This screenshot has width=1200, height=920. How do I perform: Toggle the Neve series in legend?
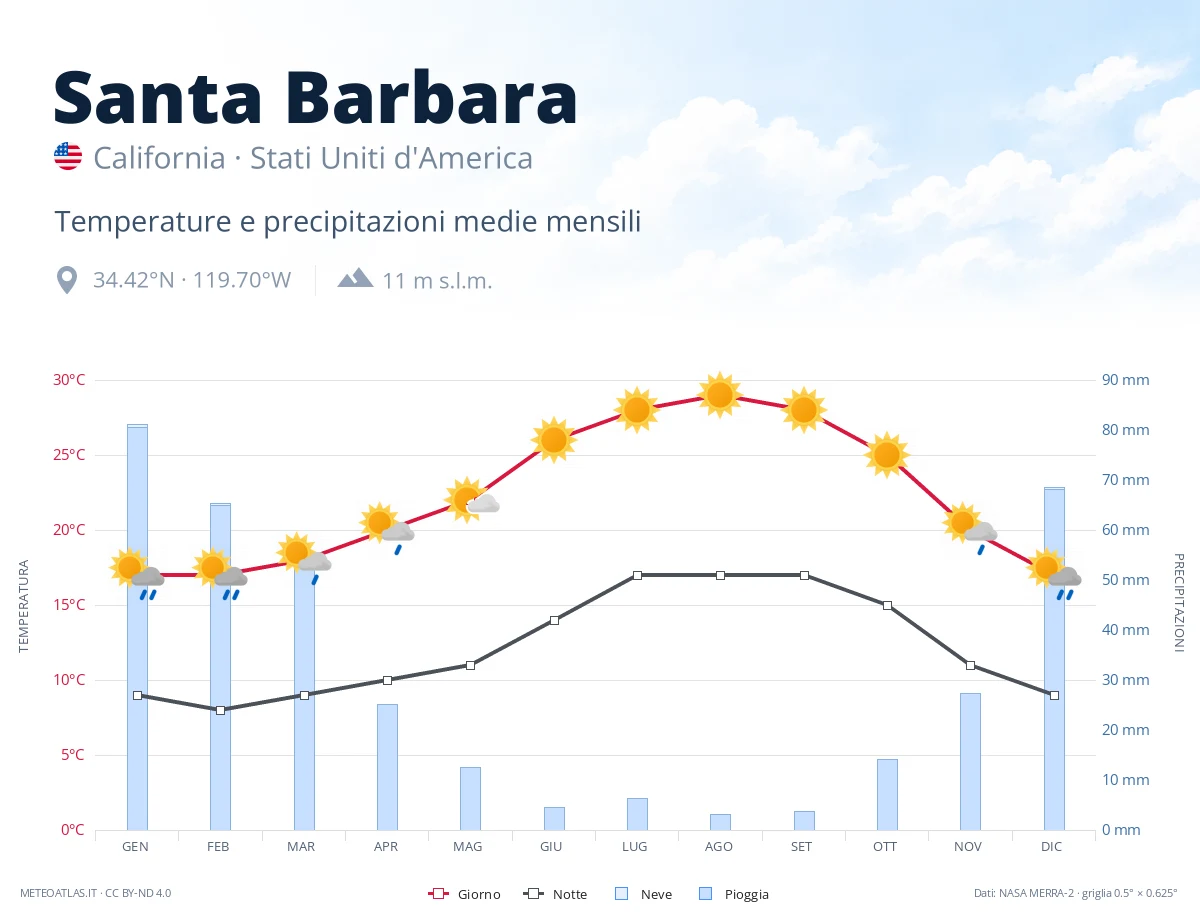[643, 894]
